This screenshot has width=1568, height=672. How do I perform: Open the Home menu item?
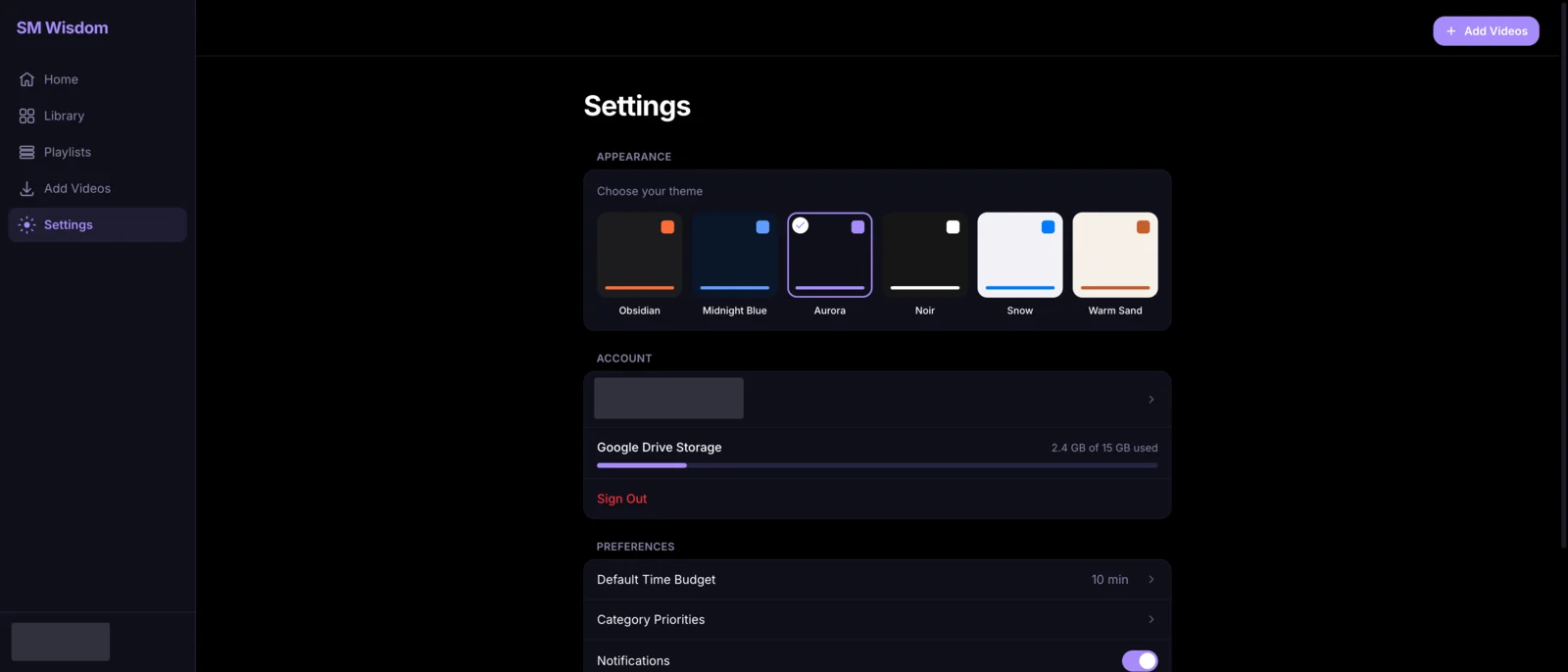coord(97,79)
